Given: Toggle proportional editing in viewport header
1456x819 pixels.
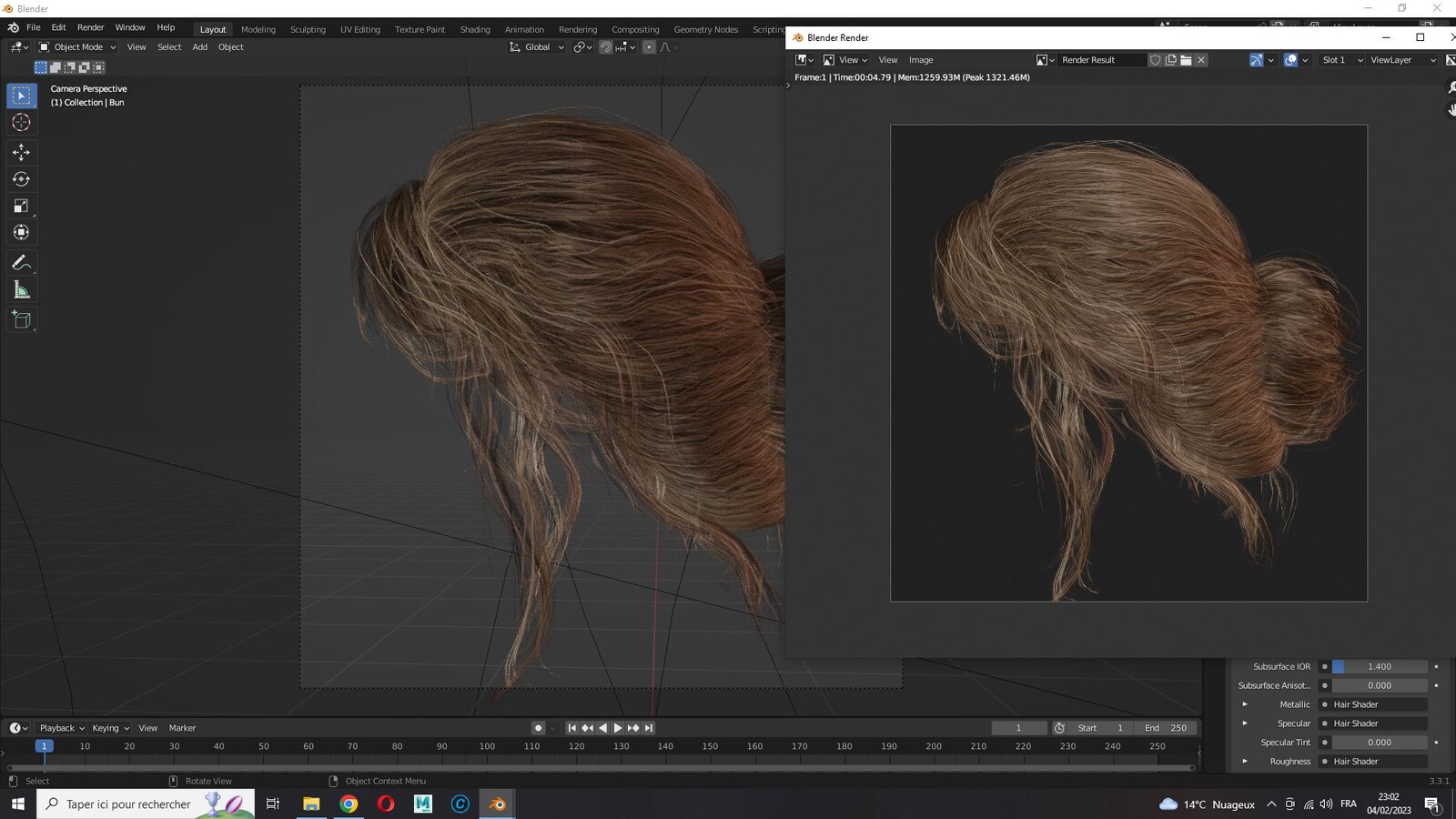Looking at the screenshot, I should click(649, 47).
